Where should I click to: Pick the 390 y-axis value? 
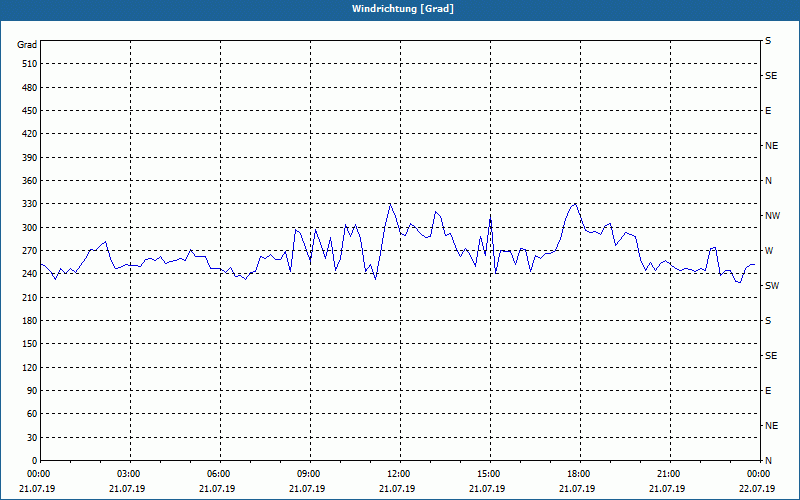(30, 158)
